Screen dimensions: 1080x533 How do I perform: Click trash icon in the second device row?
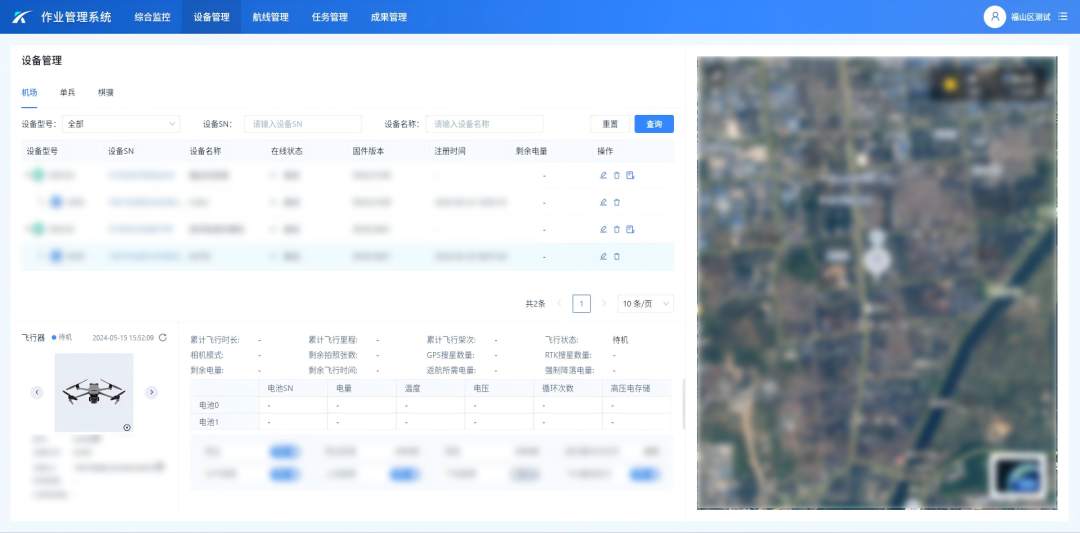point(617,202)
